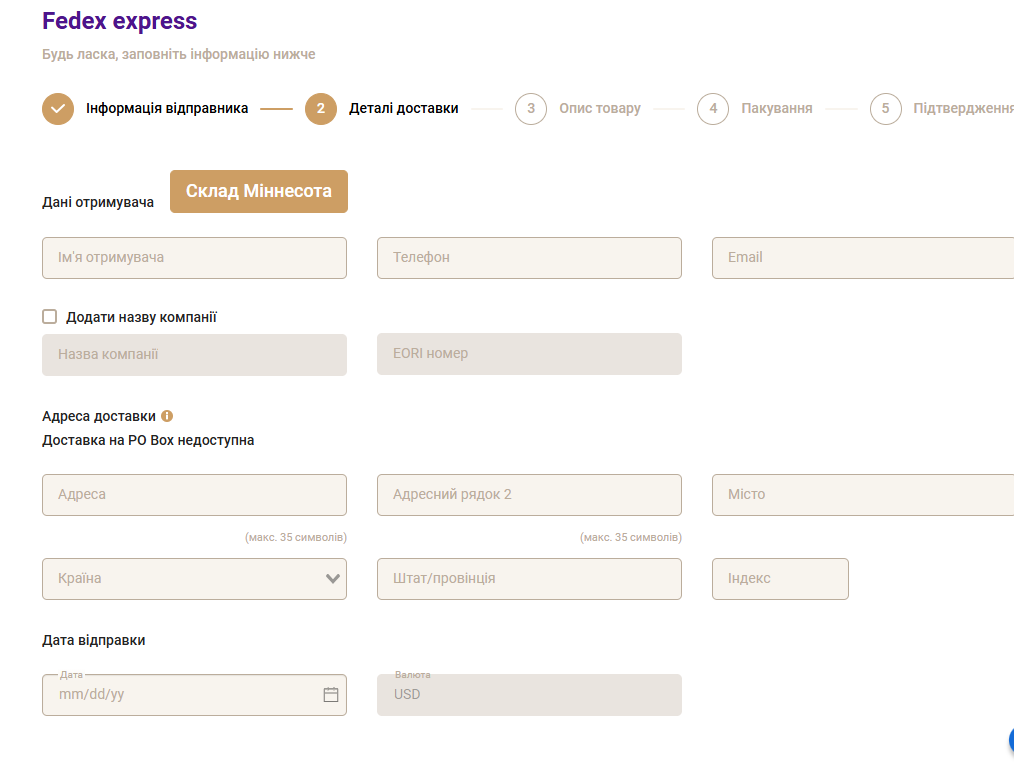
Task: Focus the Штат/провінція field
Action: click(x=530, y=579)
